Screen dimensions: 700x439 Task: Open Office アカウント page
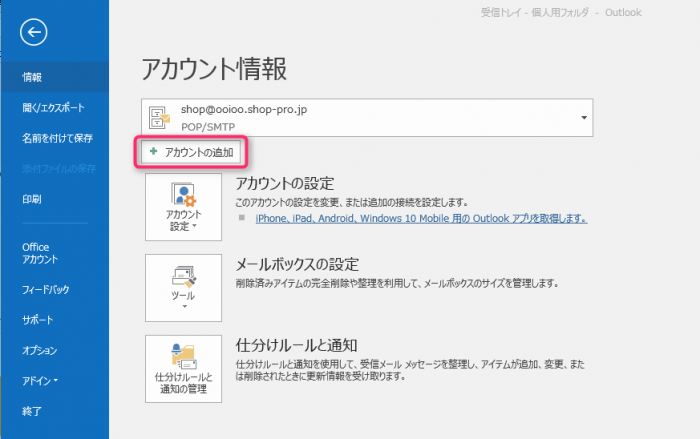(42, 253)
